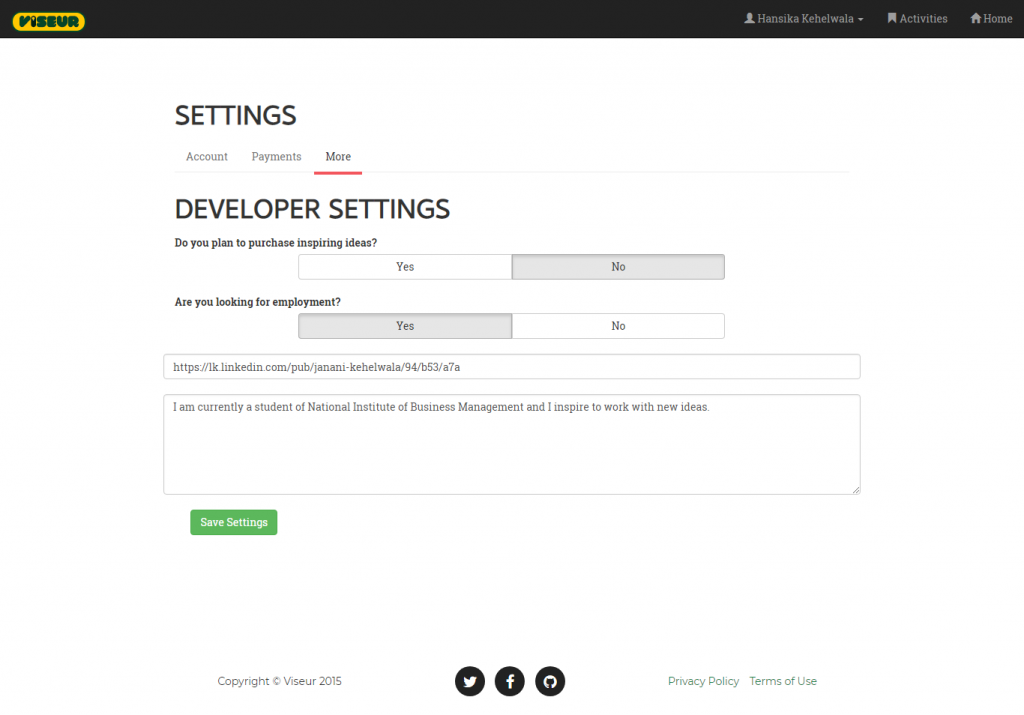Viewport: 1024px width, 715px height.
Task: Open the Privacy Policy link
Action: point(703,681)
